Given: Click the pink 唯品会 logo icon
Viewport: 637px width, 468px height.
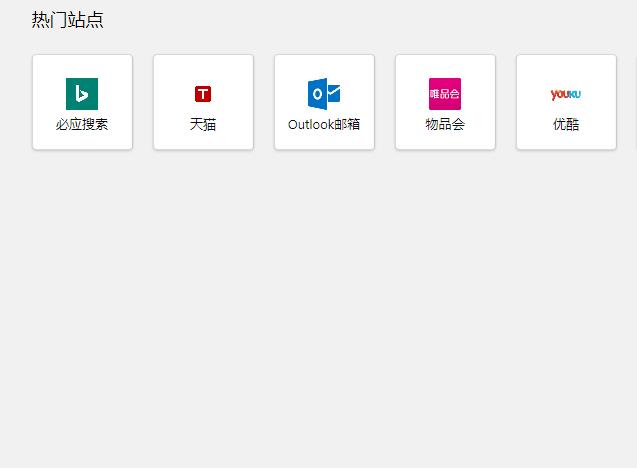Looking at the screenshot, I should [445, 94].
